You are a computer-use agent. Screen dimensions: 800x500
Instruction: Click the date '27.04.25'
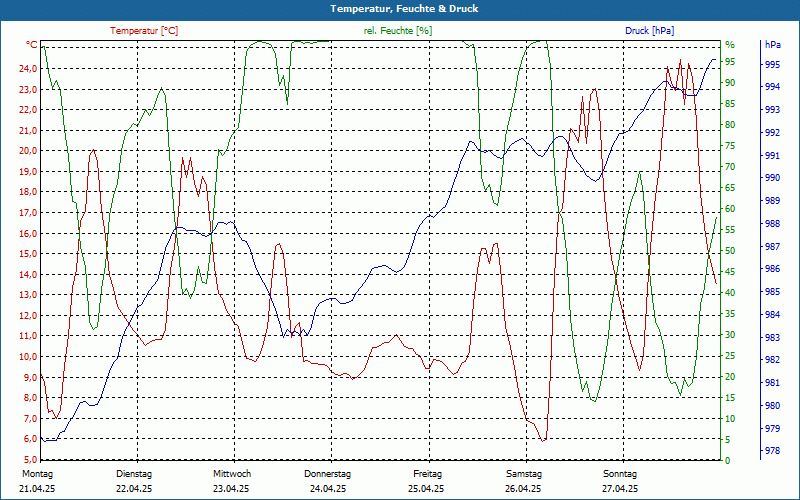(620, 489)
